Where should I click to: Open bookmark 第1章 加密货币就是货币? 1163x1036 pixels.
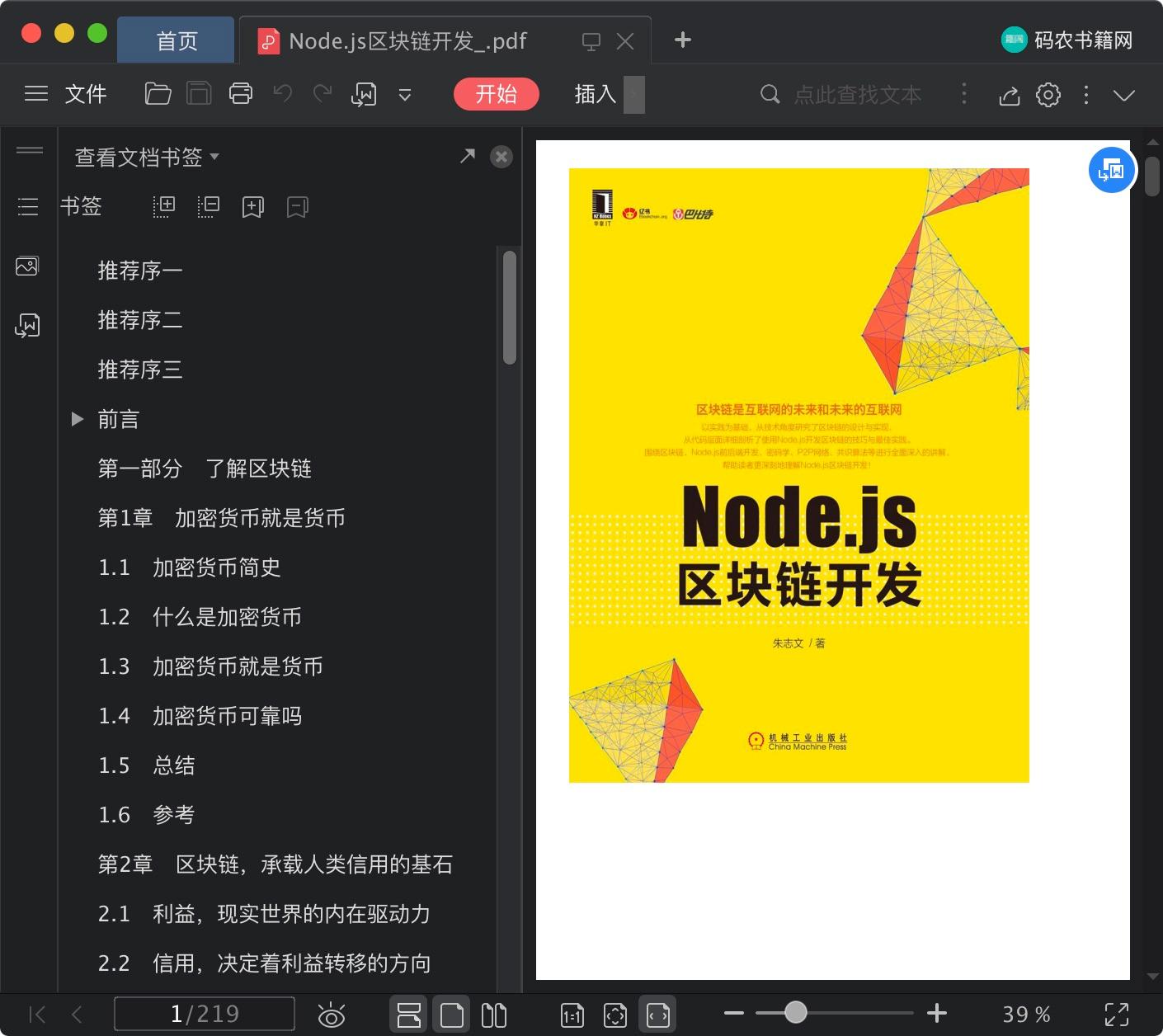tap(221, 518)
